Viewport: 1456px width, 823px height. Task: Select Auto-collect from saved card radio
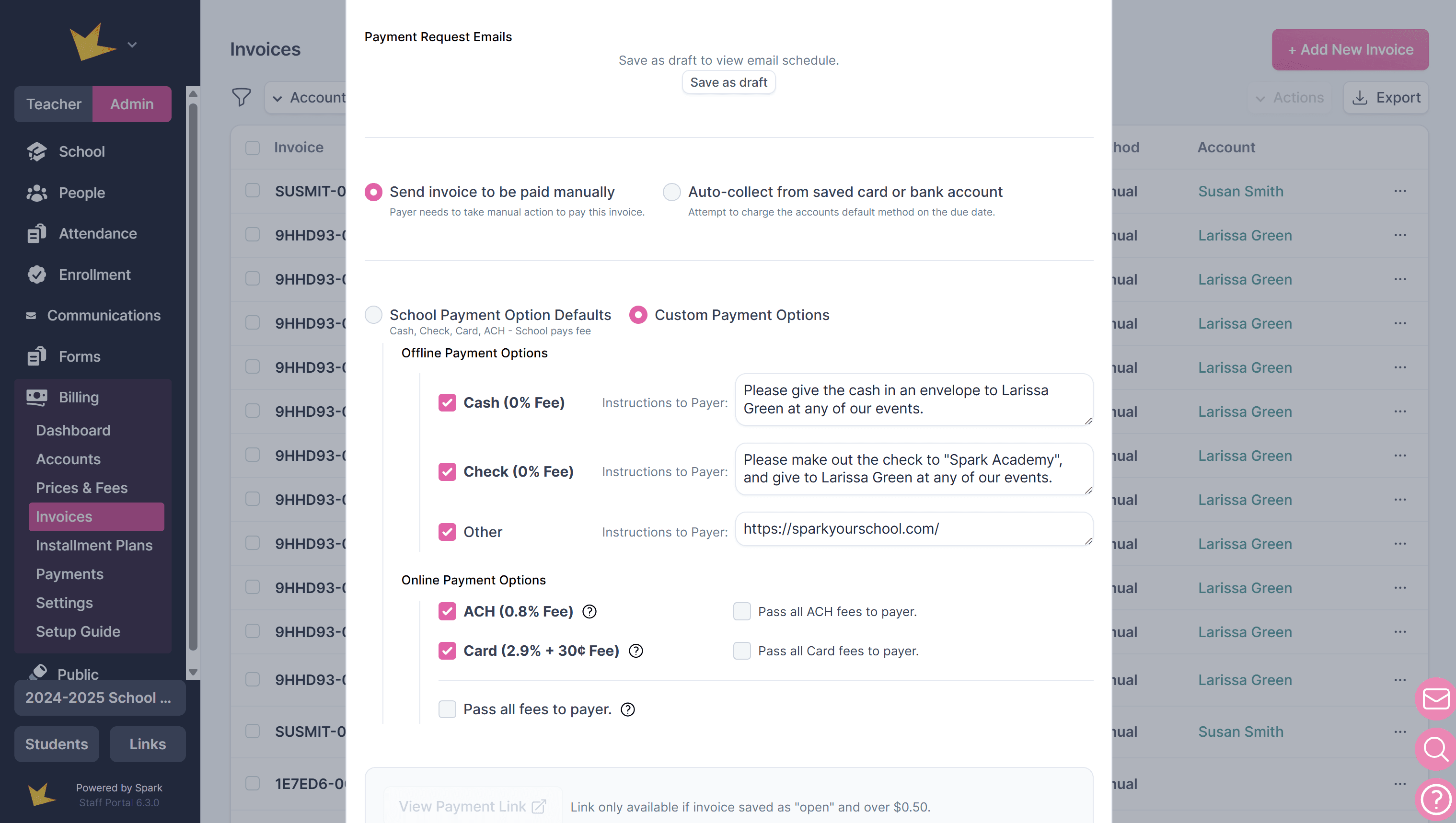coord(671,192)
